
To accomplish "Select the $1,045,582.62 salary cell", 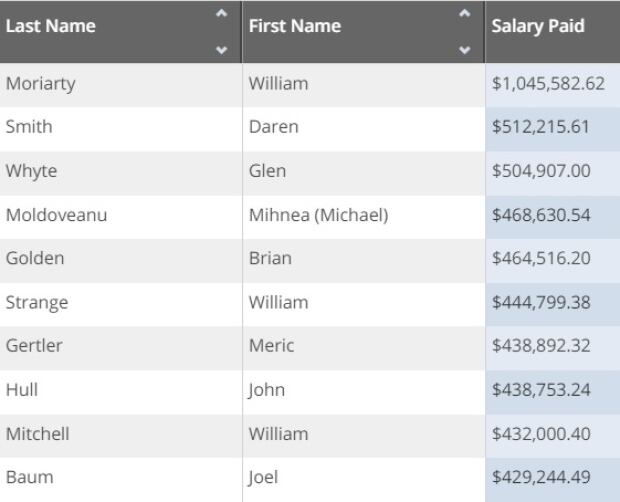I will click(x=553, y=85).
